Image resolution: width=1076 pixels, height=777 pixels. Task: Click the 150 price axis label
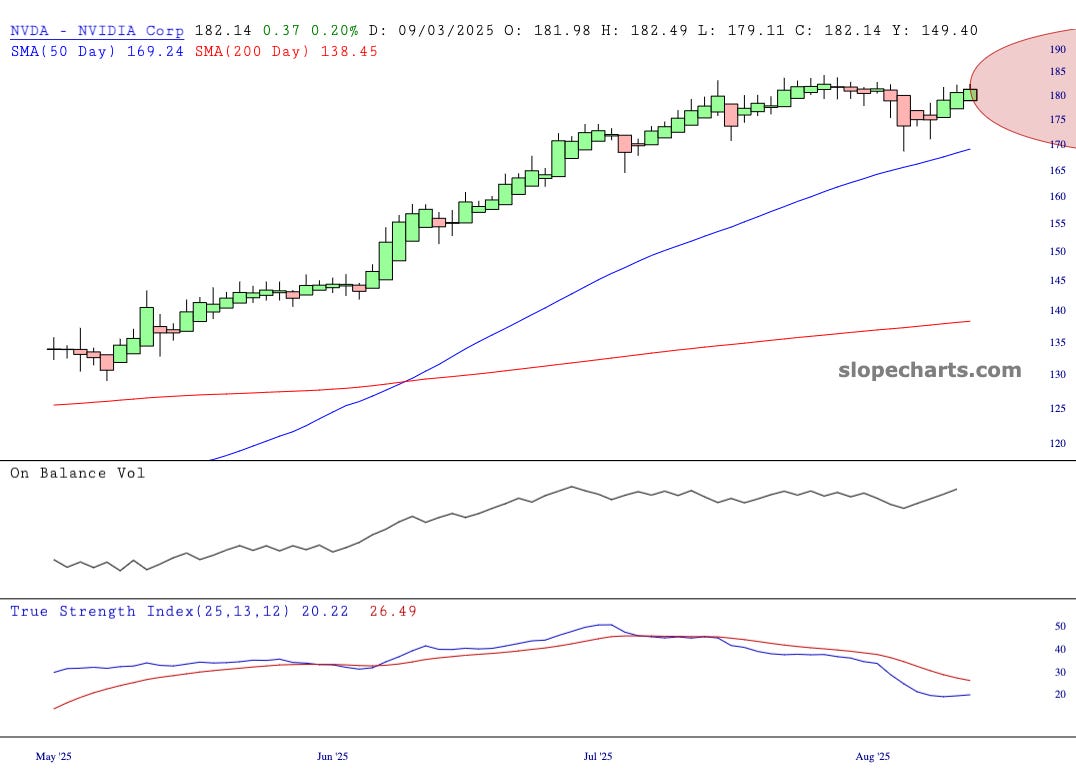[x=1057, y=251]
